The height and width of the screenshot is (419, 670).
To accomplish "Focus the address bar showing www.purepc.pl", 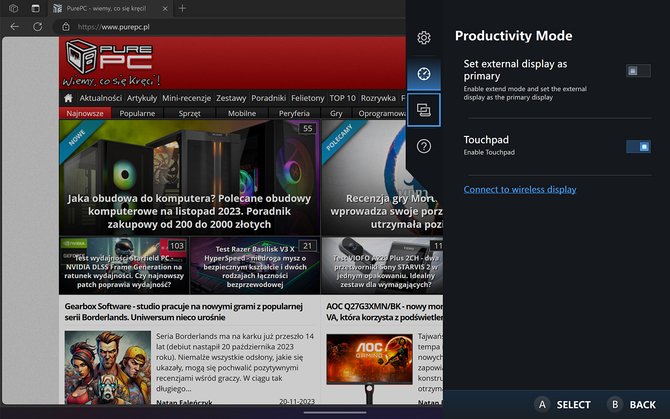I will [231, 26].
